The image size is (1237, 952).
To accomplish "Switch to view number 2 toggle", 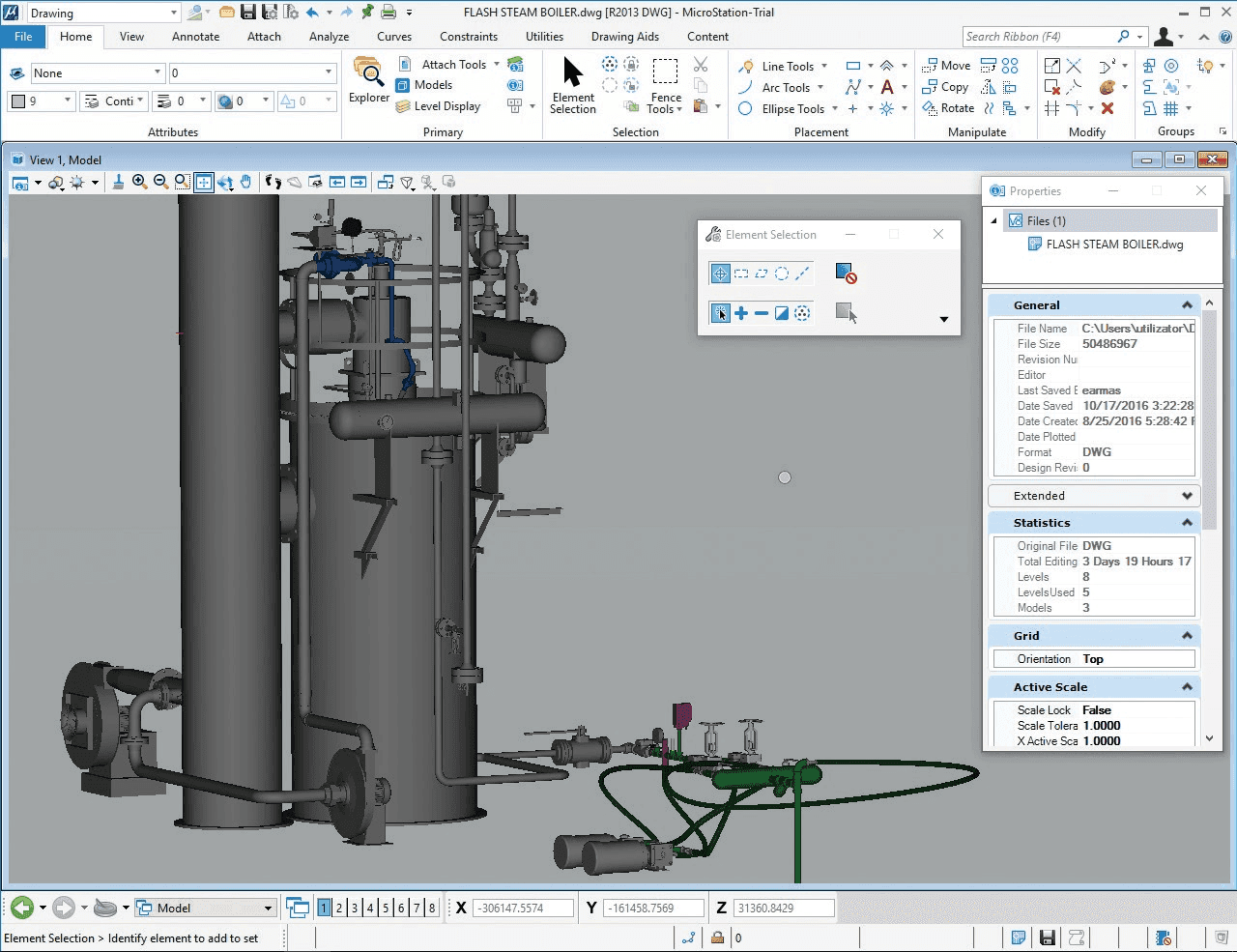I will 339,908.
